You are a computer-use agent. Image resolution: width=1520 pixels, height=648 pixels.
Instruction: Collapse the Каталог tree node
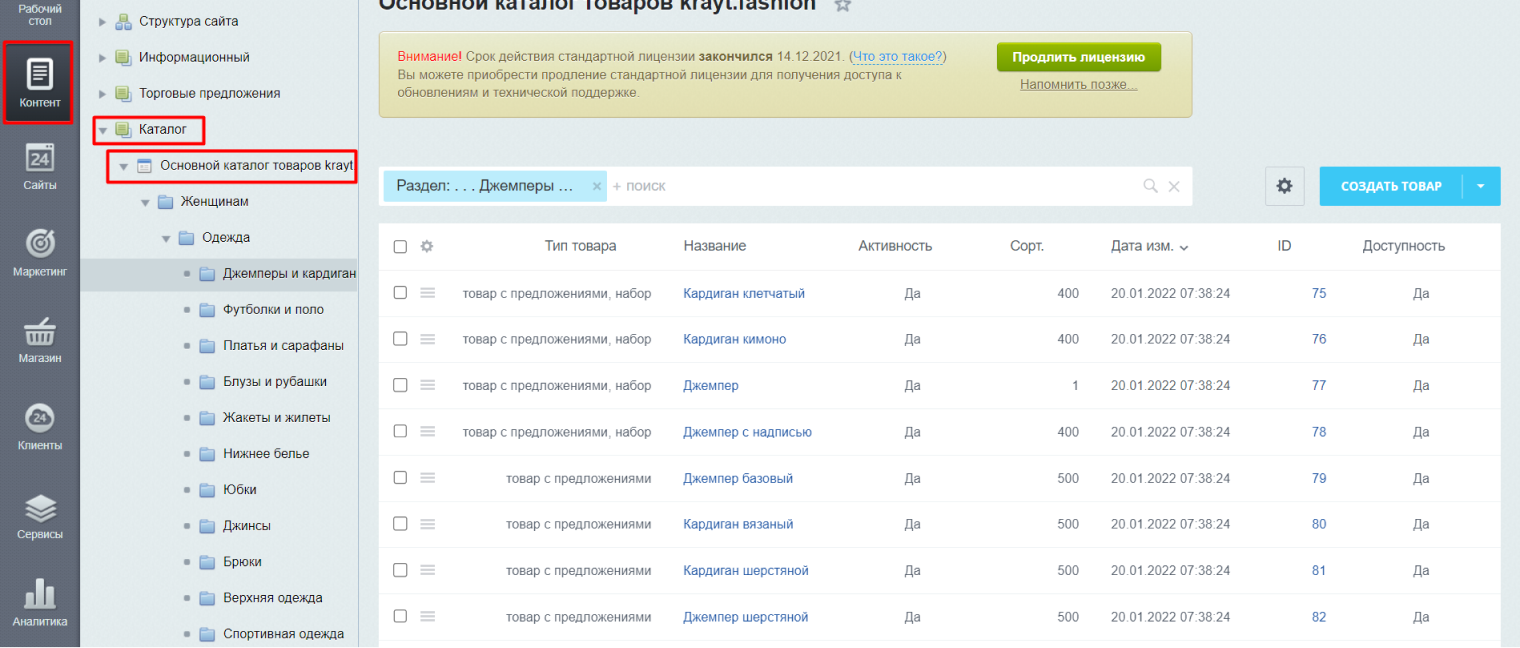103,130
